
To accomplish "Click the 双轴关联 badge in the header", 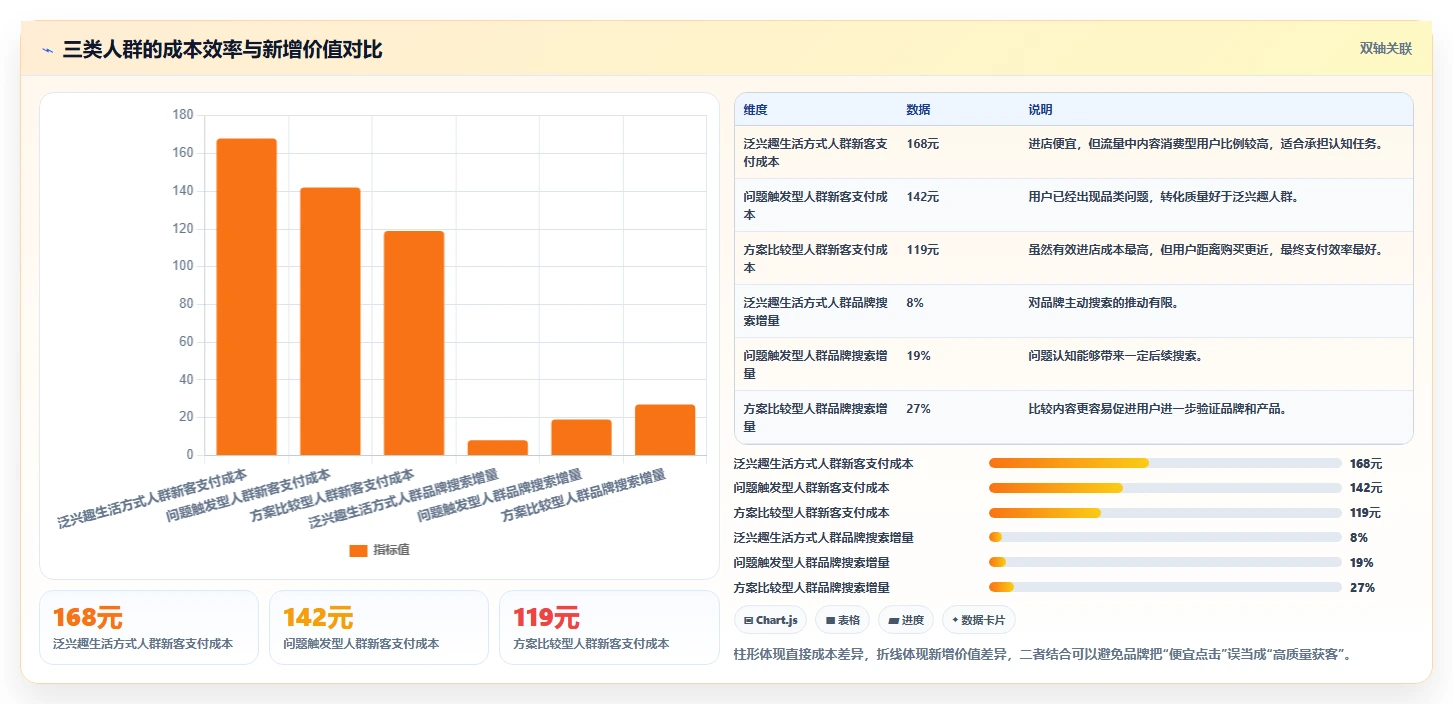I will click(x=1385, y=49).
